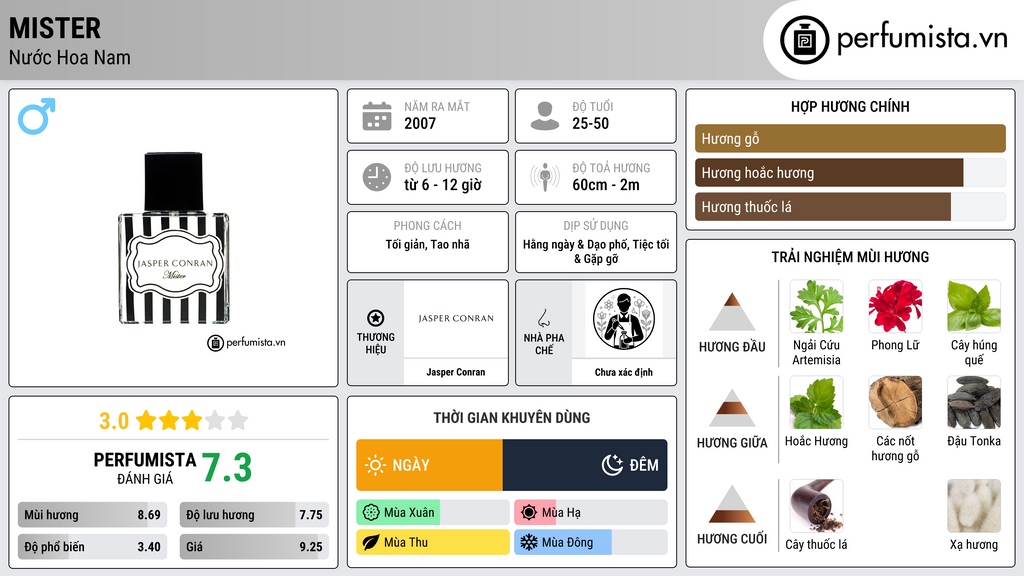Click the Giá 9.25 score bar
This screenshot has height=576, width=1024.
click(x=254, y=547)
